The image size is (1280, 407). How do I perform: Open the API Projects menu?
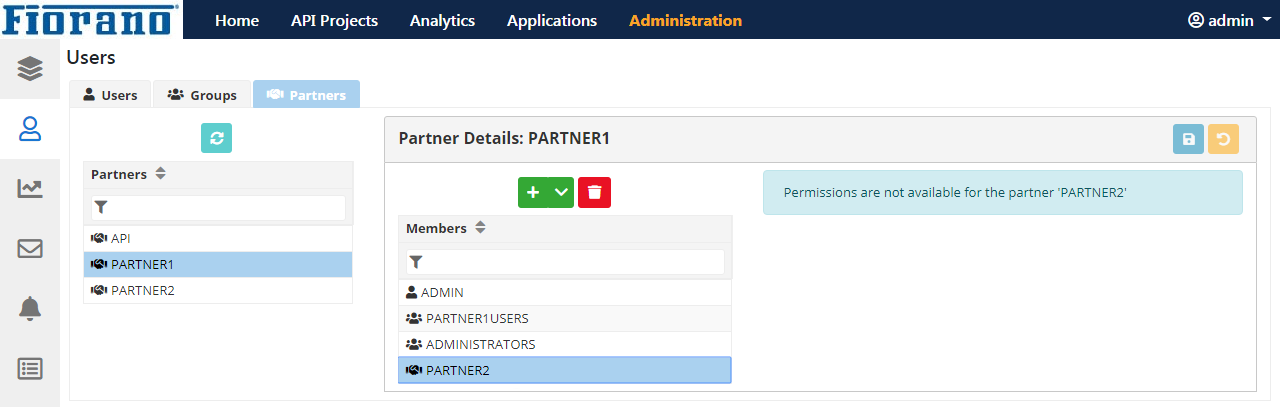(334, 20)
